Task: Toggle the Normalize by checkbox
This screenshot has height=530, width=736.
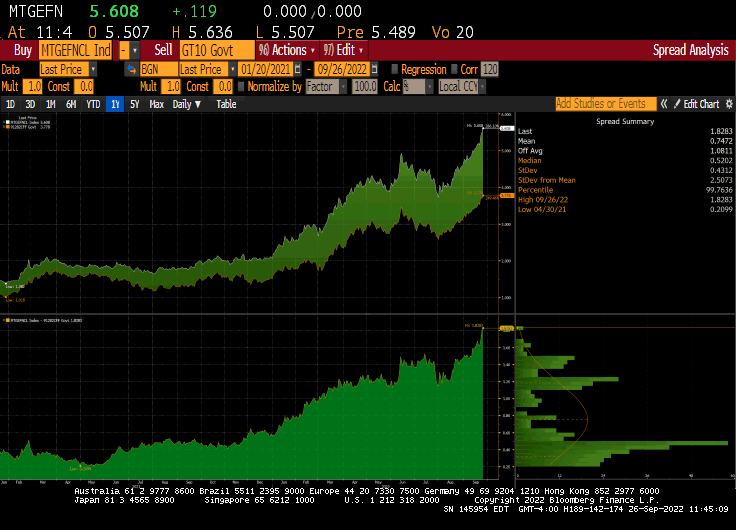Action: (x=241, y=87)
